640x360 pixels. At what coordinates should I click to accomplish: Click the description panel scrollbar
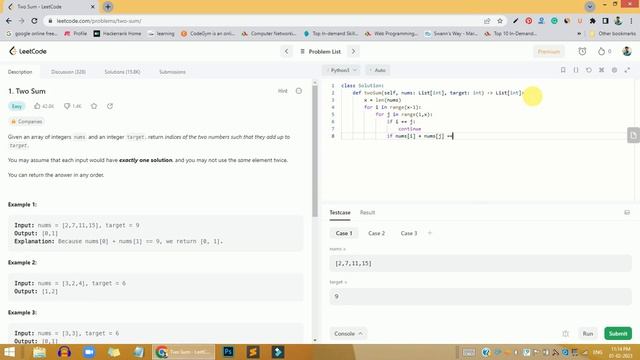pyautogui.click(x=315, y=151)
